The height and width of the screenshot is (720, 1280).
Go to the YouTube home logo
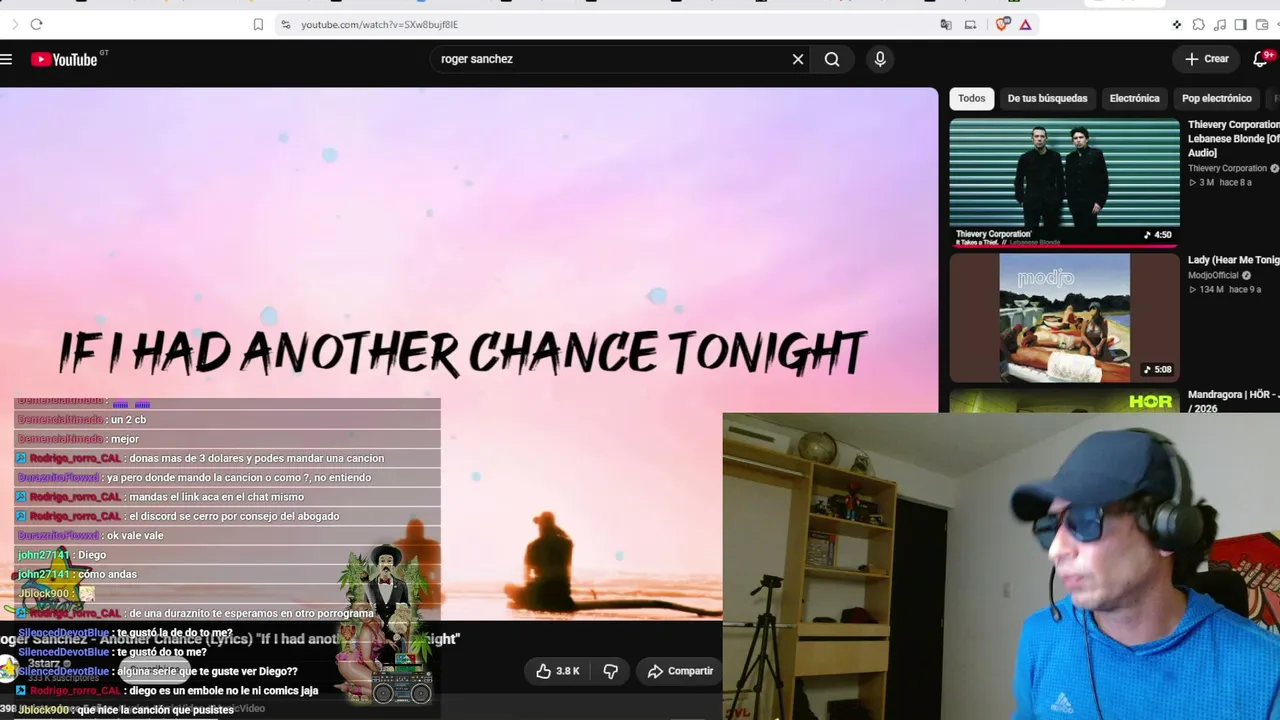pyautogui.click(x=64, y=59)
